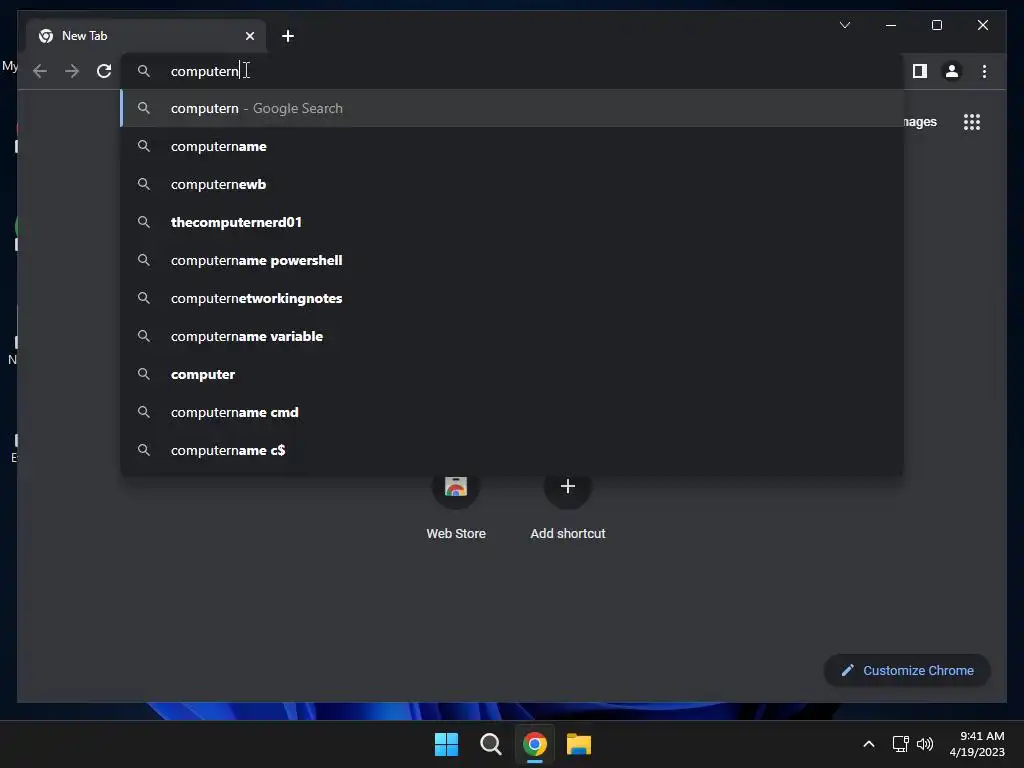
Task: Pick the "computername c$" suggestion
Action: pos(512,450)
